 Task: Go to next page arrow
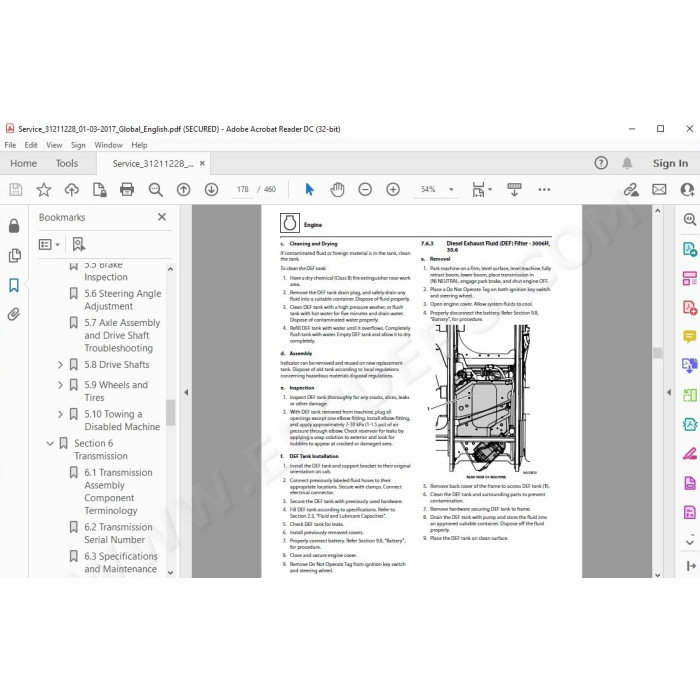point(211,190)
